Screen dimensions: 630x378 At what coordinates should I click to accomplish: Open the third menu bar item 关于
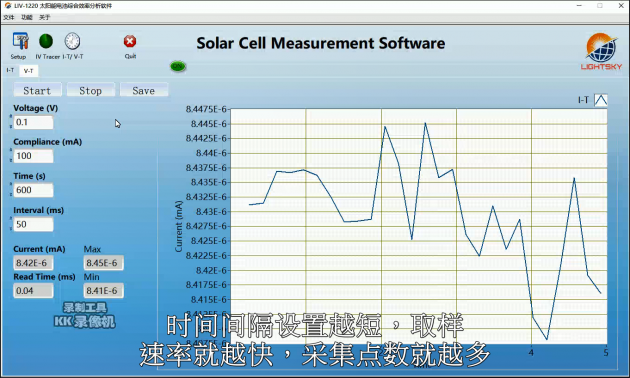pyautogui.click(x=44, y=17)
